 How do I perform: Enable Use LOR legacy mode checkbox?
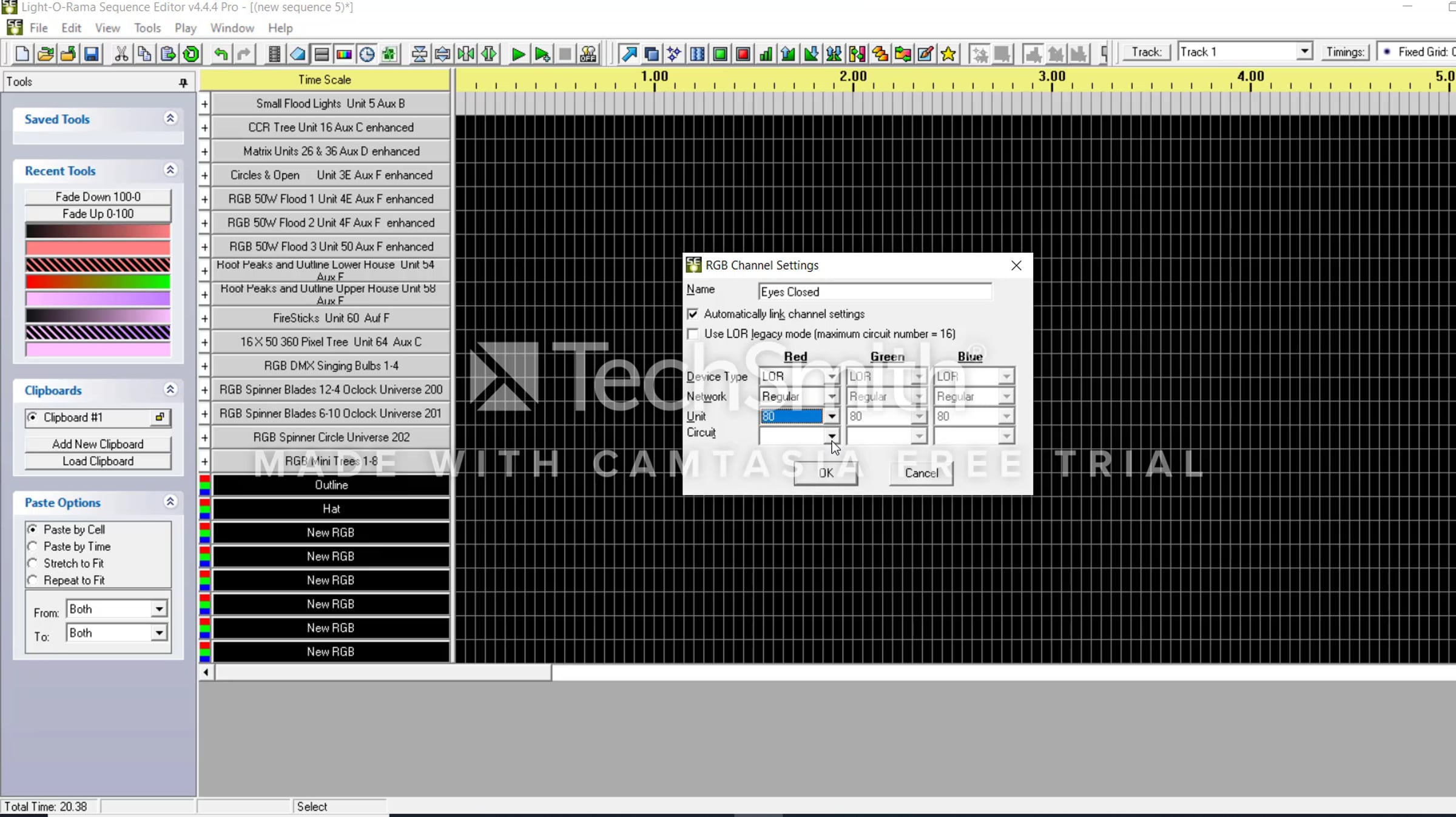pos(693,334)
